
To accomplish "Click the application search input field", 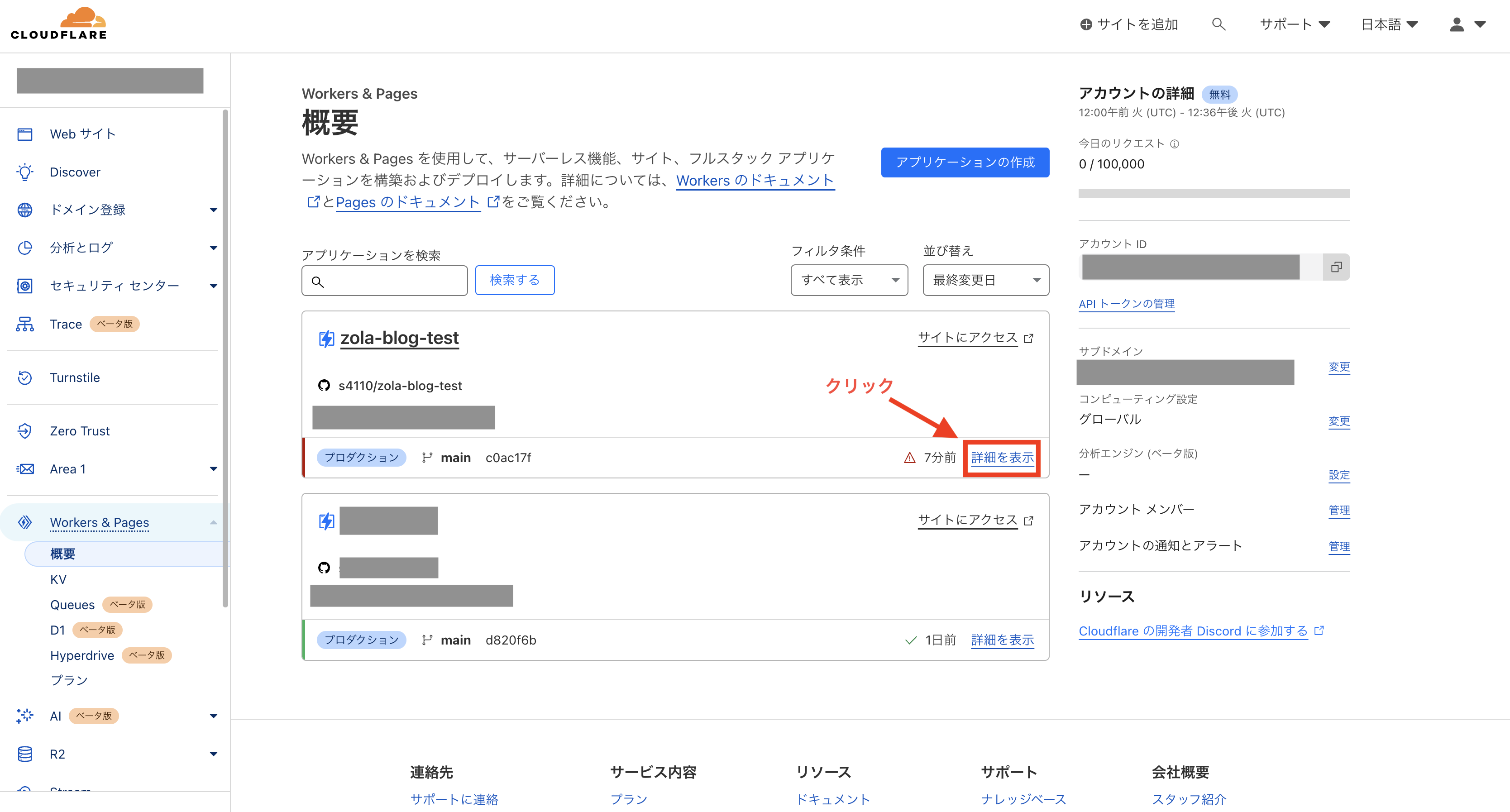I will point(393,282).
